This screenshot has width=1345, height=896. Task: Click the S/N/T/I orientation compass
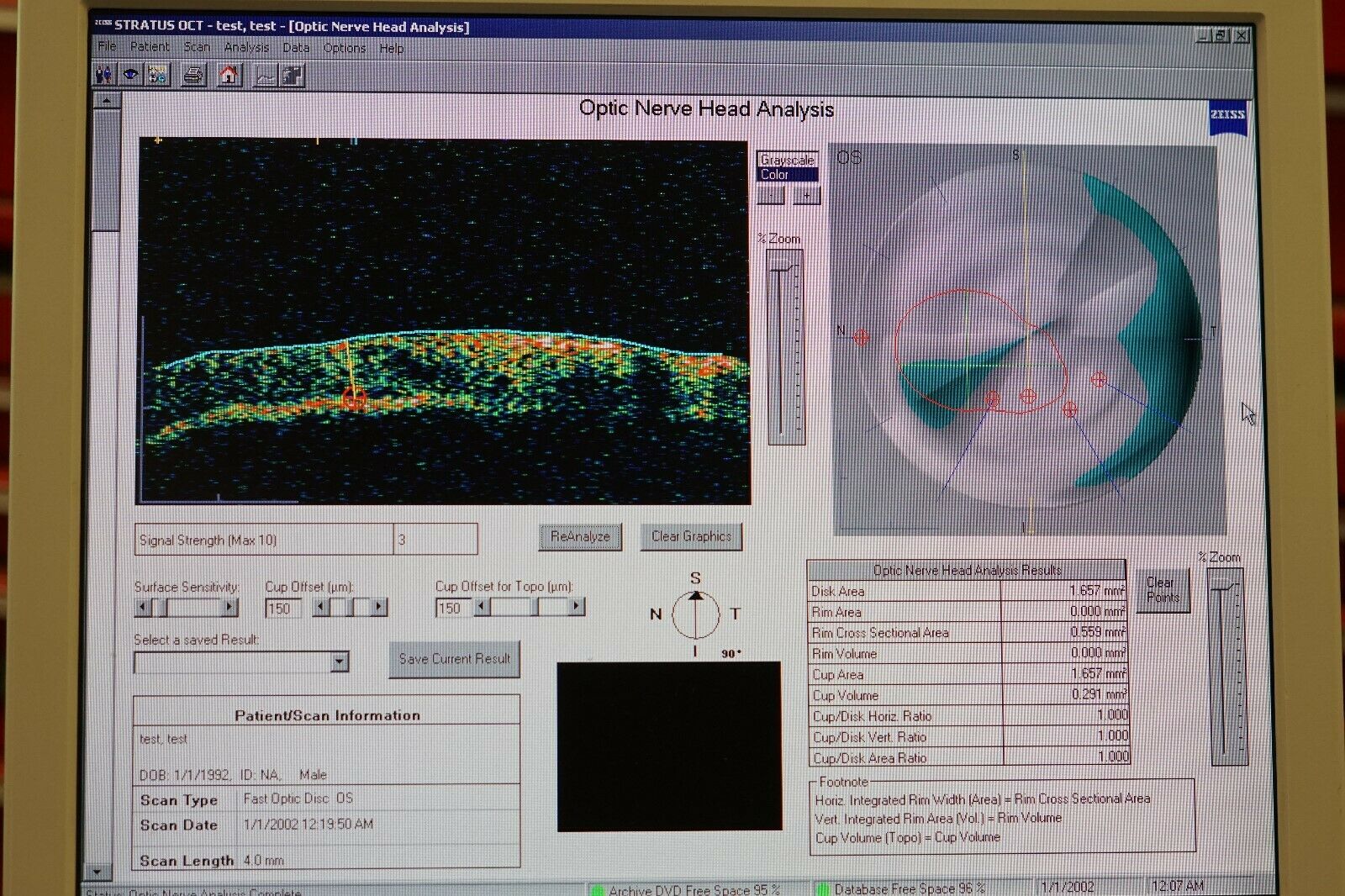click(x=695, y=614)
